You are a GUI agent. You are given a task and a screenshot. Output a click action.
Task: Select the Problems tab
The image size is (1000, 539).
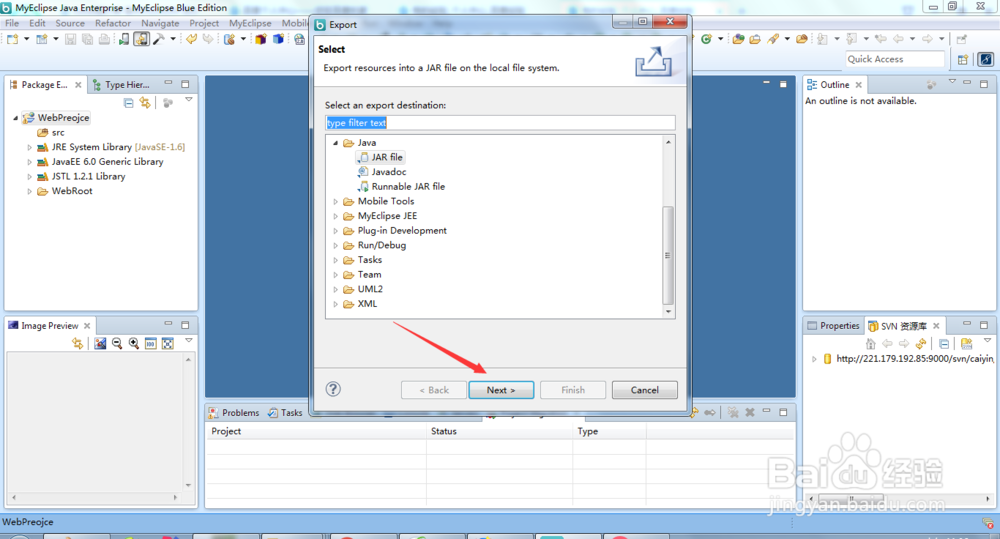coord(234,413)
